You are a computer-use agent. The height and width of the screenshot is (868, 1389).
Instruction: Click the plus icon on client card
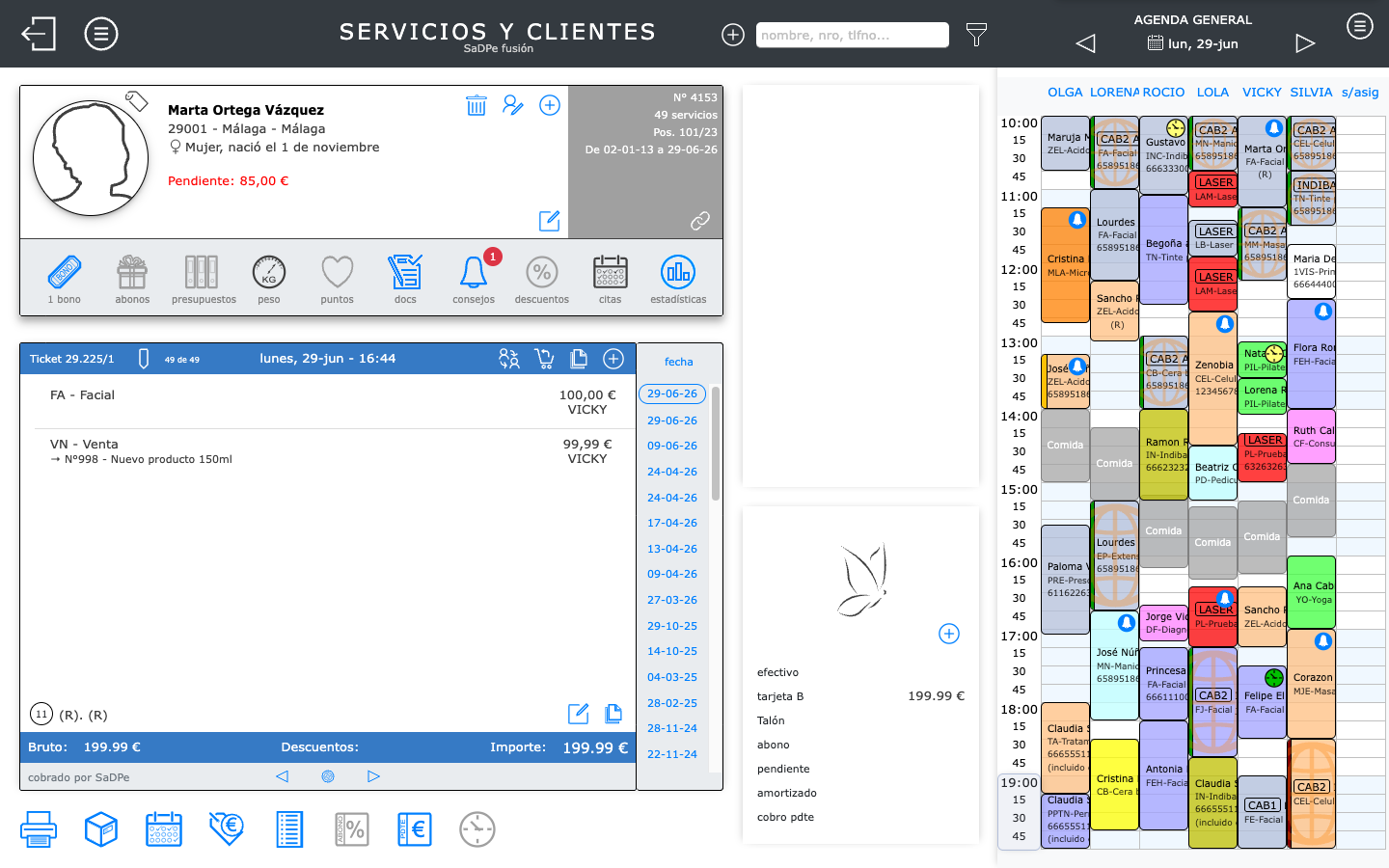[550, 105]
